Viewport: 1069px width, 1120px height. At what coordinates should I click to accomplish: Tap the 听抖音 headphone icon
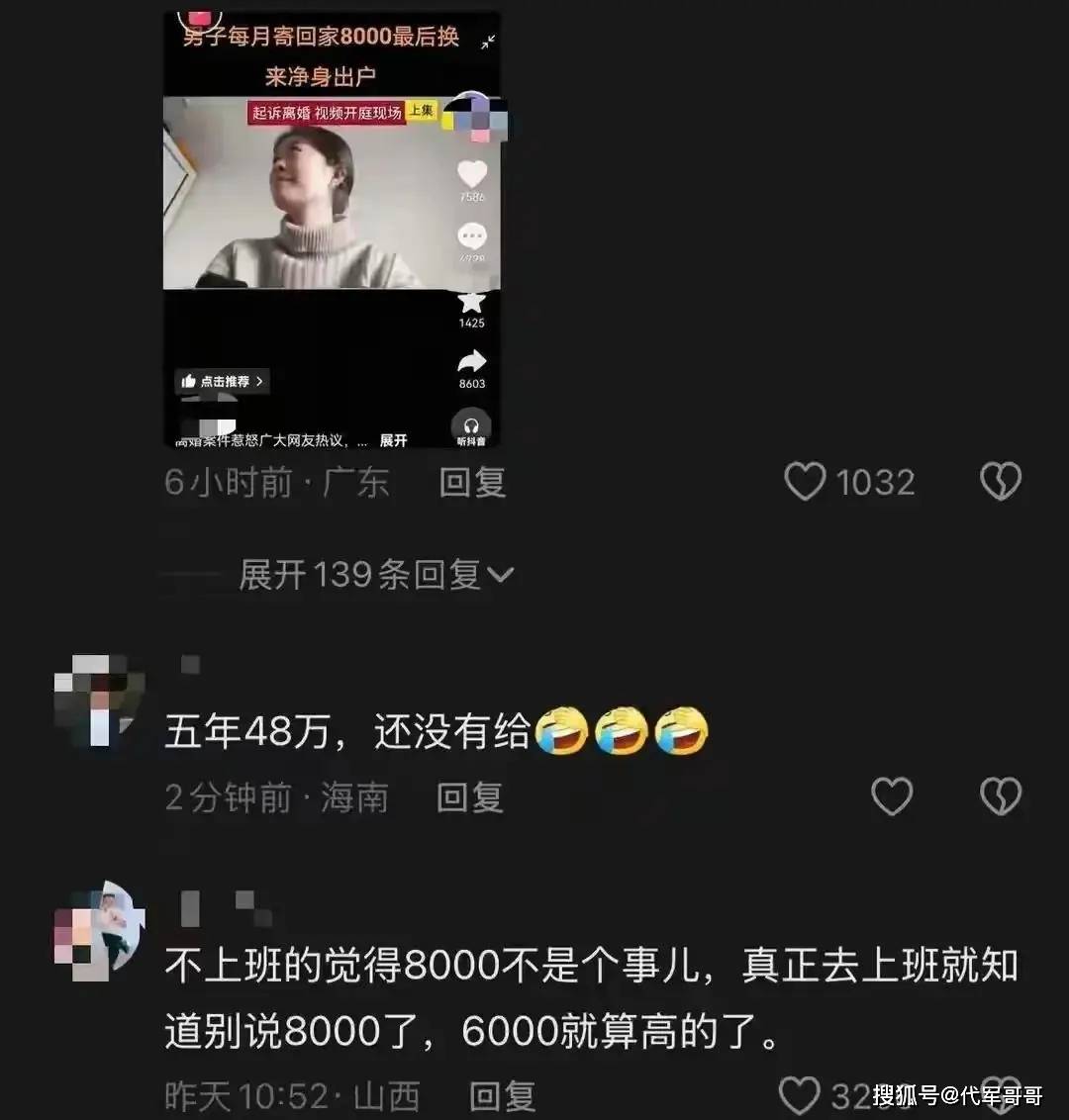point(471,427)
